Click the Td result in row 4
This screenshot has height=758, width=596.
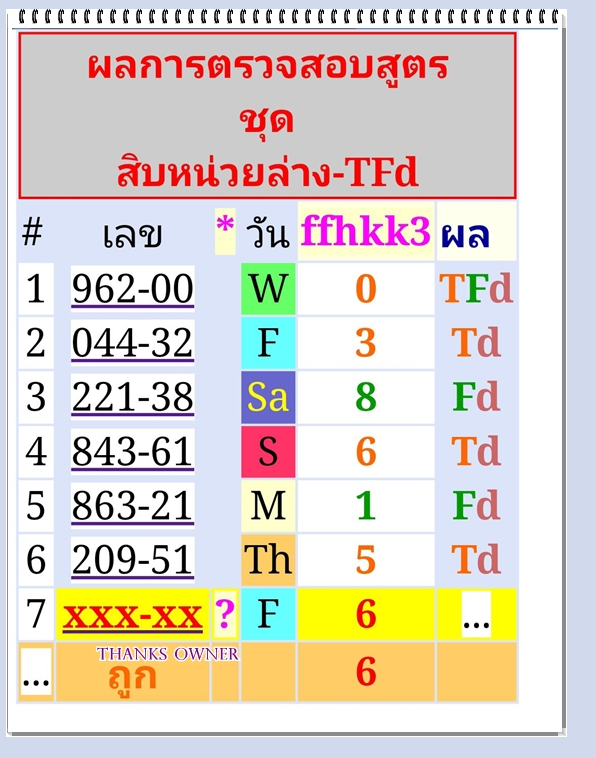point(476,451)
